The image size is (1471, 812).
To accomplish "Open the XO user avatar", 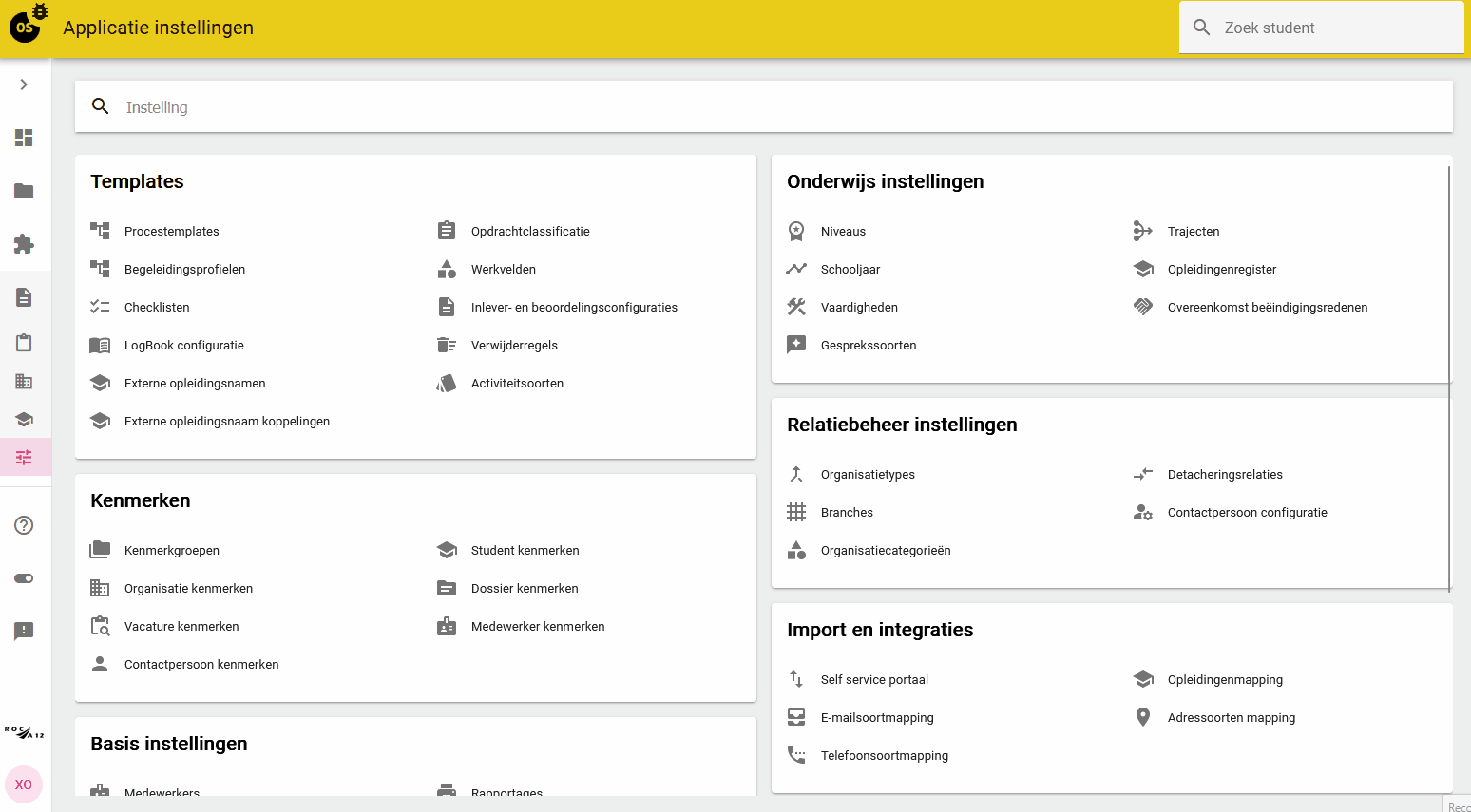I will click(24, 784).
